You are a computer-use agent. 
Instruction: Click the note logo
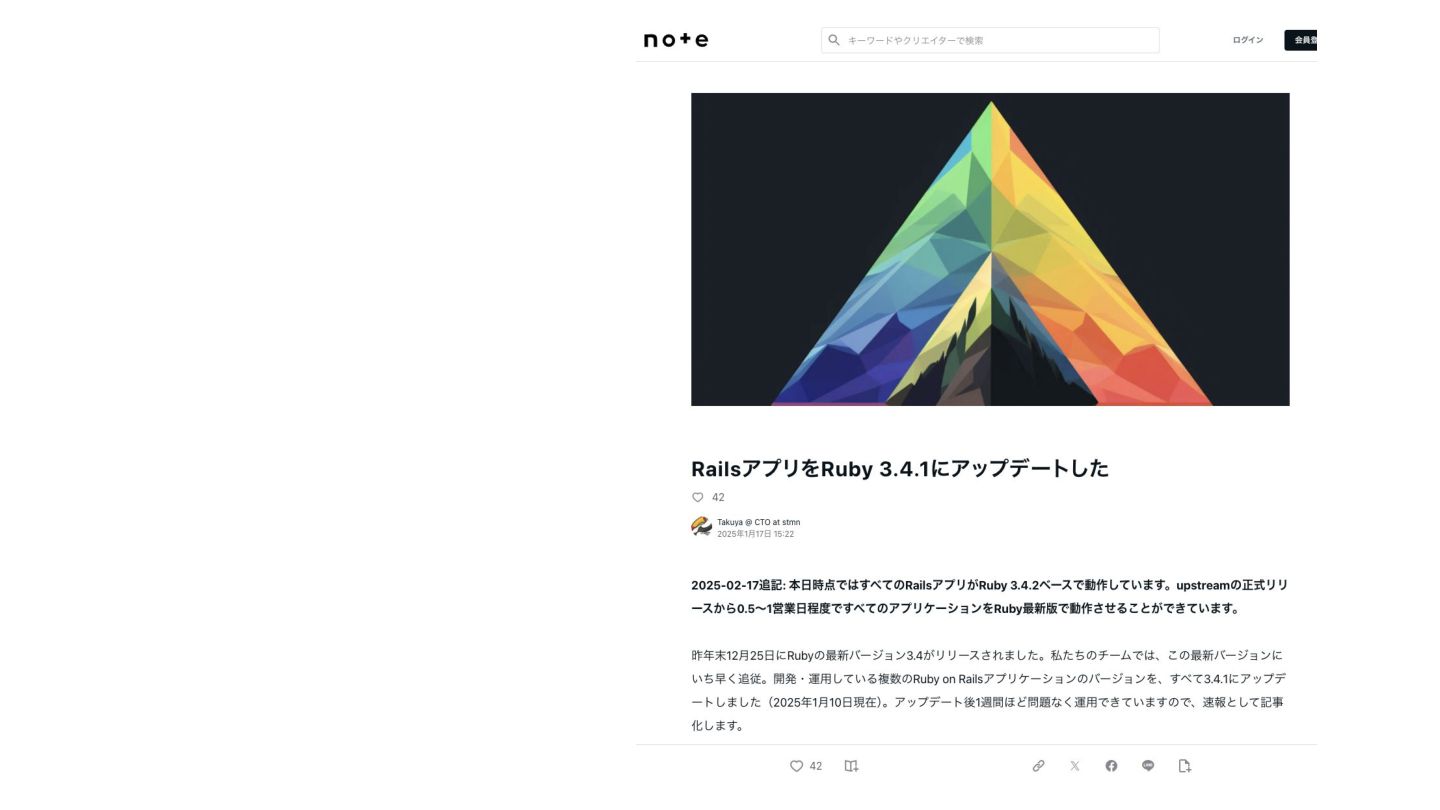(676, 40)
